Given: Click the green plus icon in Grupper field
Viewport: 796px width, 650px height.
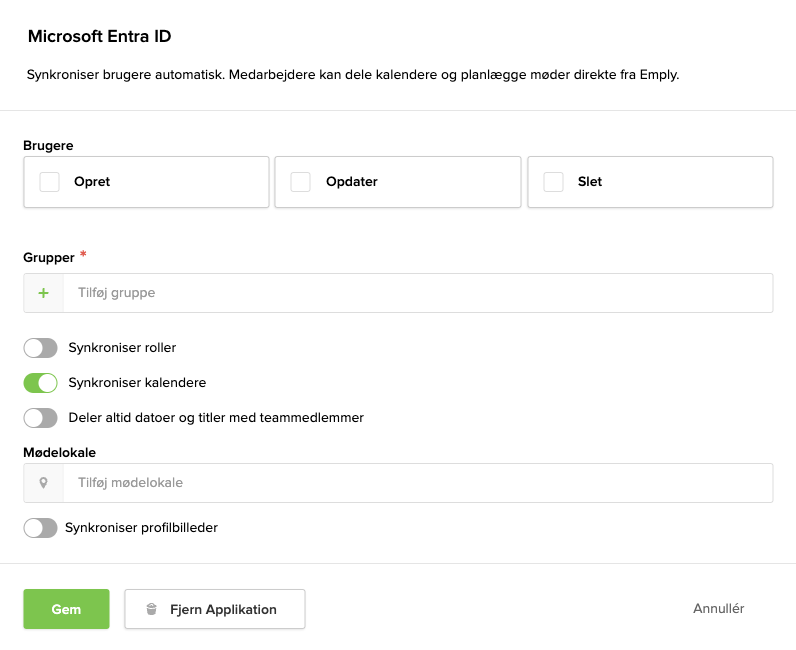Looking at the screenshot, I should 43,293.
